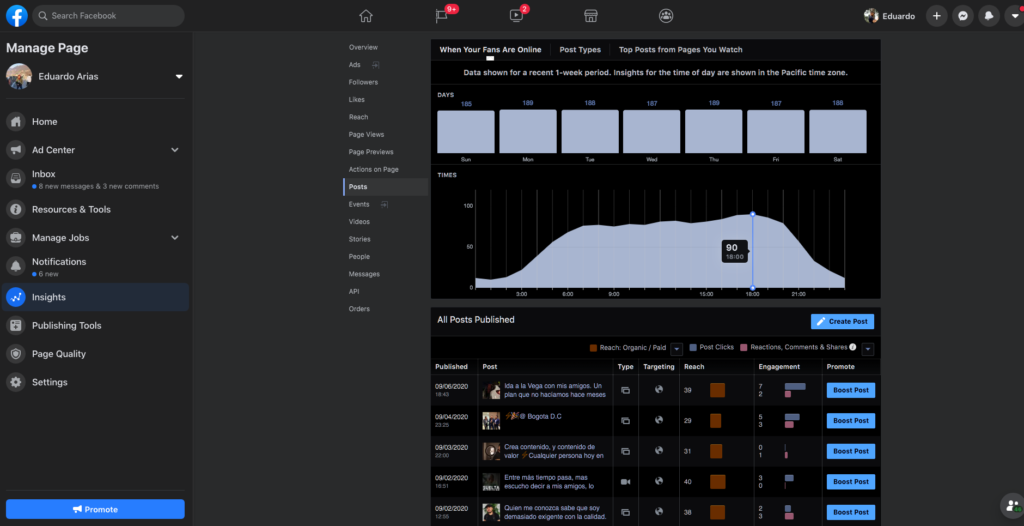1024x526 pixels.
Task: Select Followers in Insights list
Action: [x=363, y=82]
